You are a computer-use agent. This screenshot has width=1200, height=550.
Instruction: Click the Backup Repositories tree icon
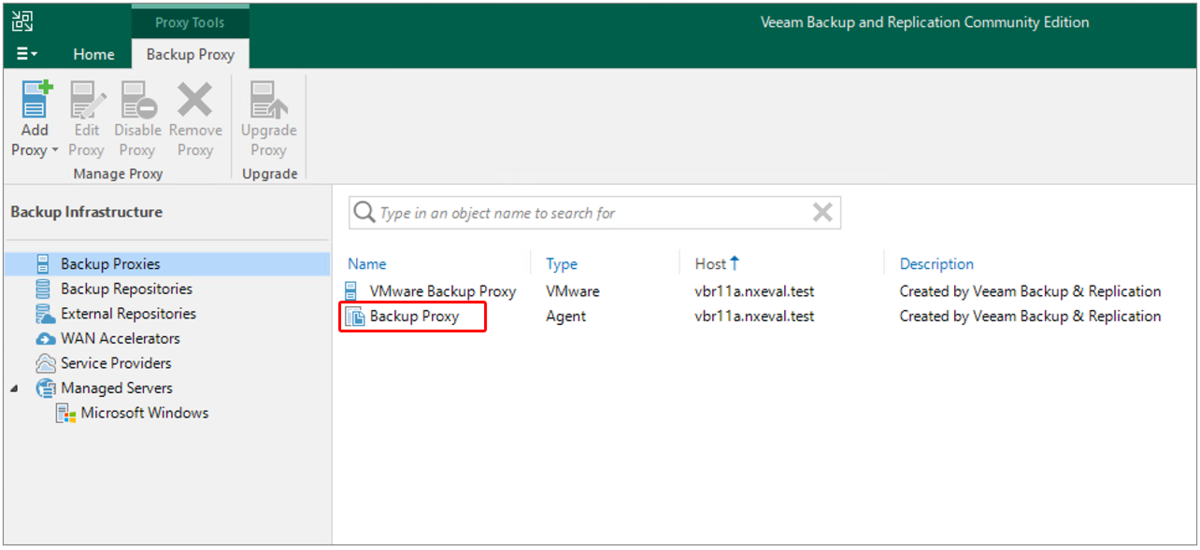43,289
